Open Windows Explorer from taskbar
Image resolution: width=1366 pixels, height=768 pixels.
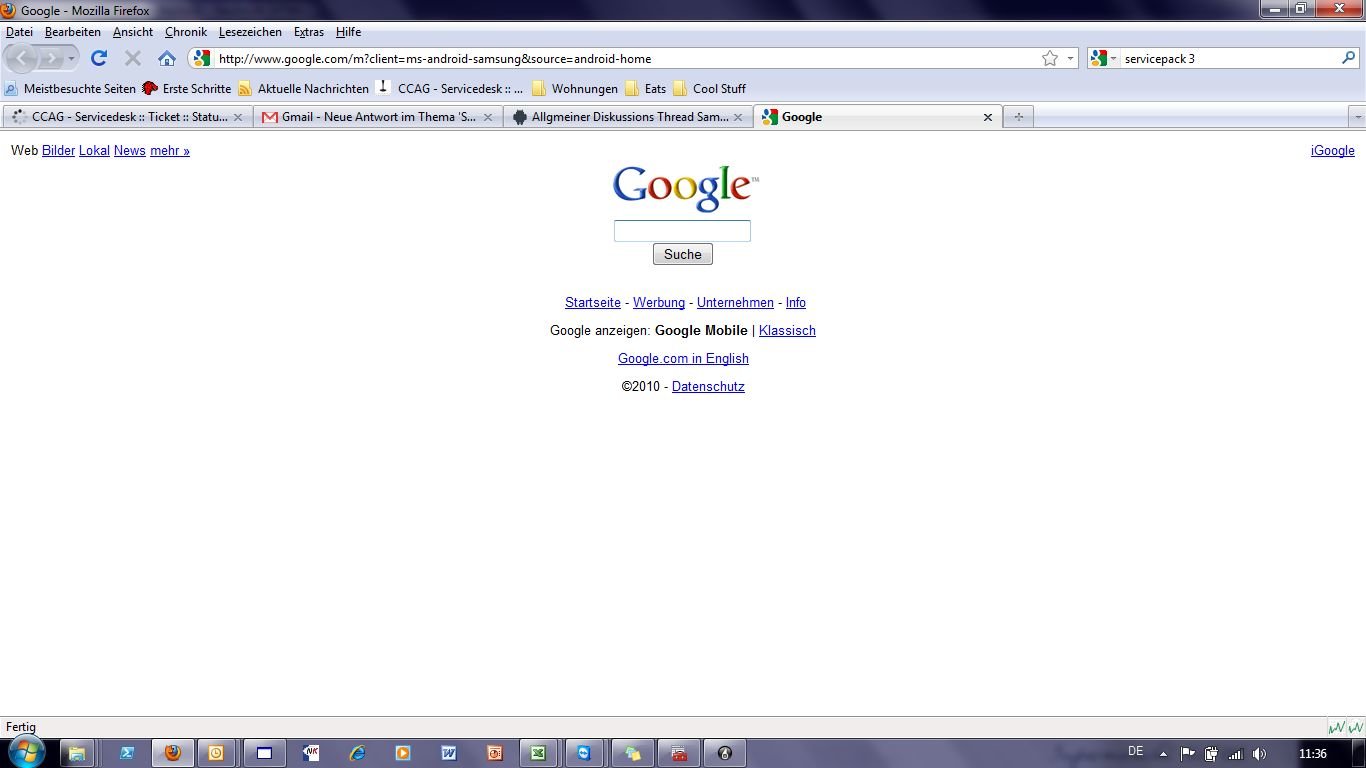pyautogui.click(x=77, y=753)
